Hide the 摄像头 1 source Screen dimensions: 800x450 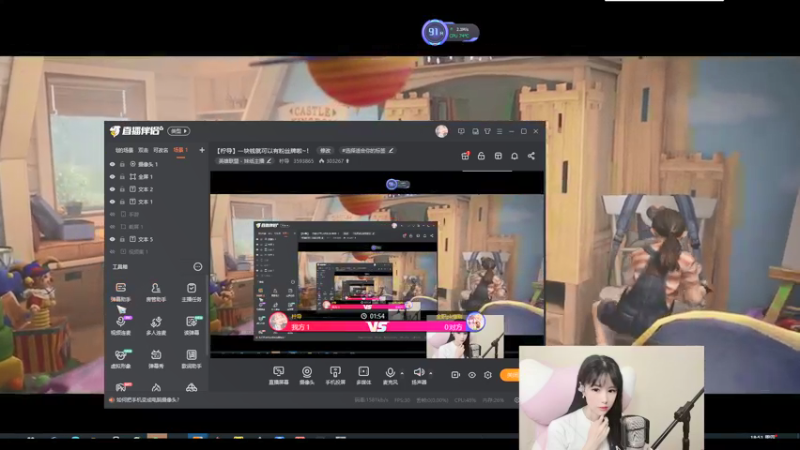click(x=112, y=164)
